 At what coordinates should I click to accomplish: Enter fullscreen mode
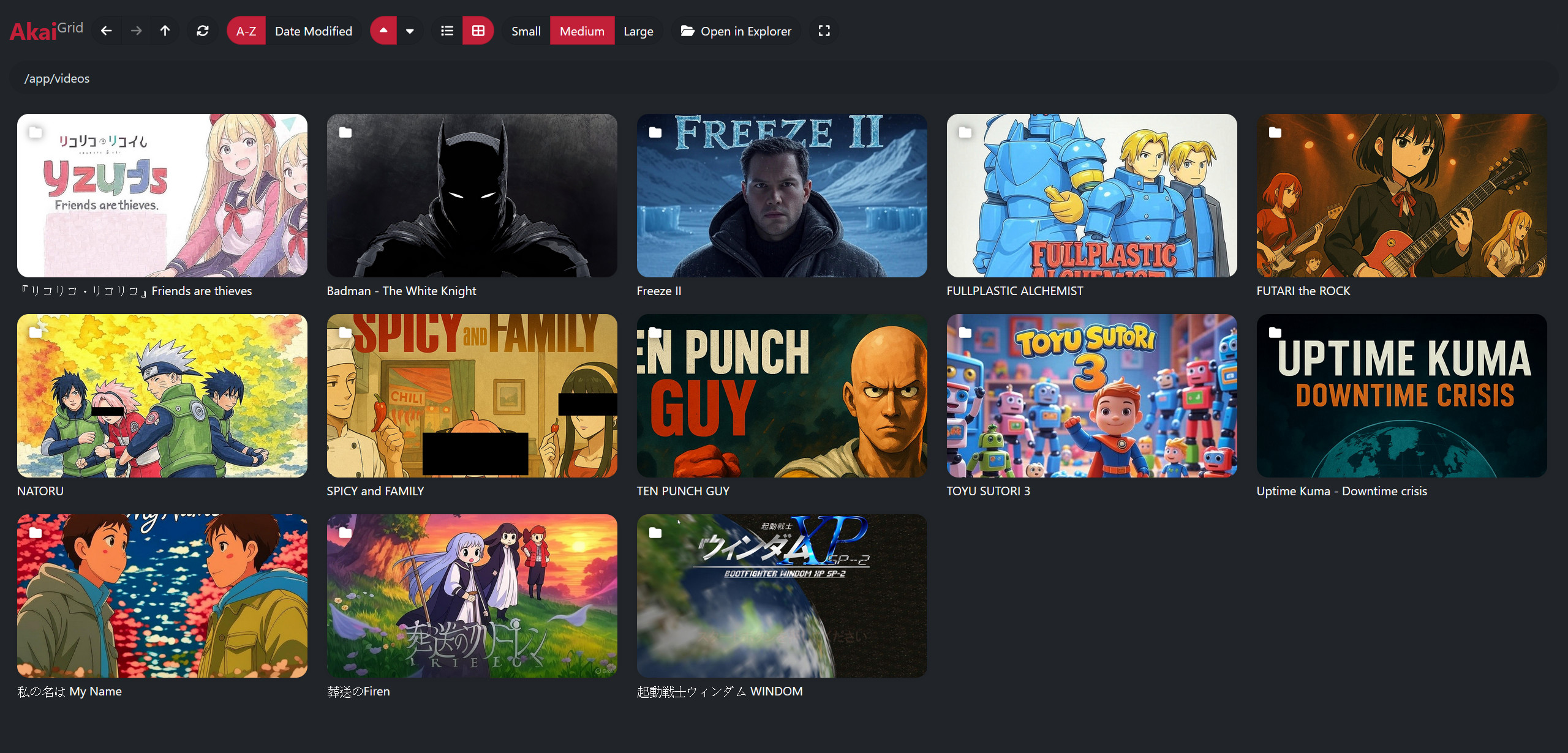pos(824,31)
